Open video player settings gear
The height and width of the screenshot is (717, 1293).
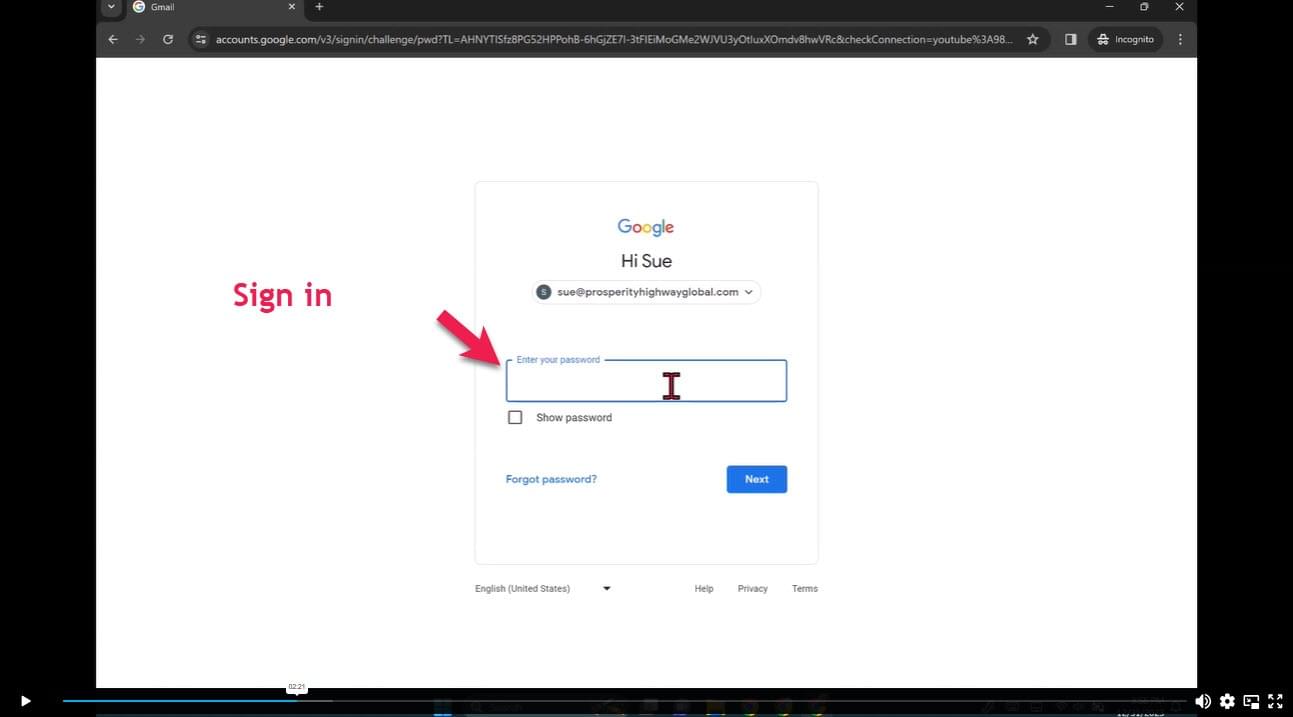(1227, 701)
